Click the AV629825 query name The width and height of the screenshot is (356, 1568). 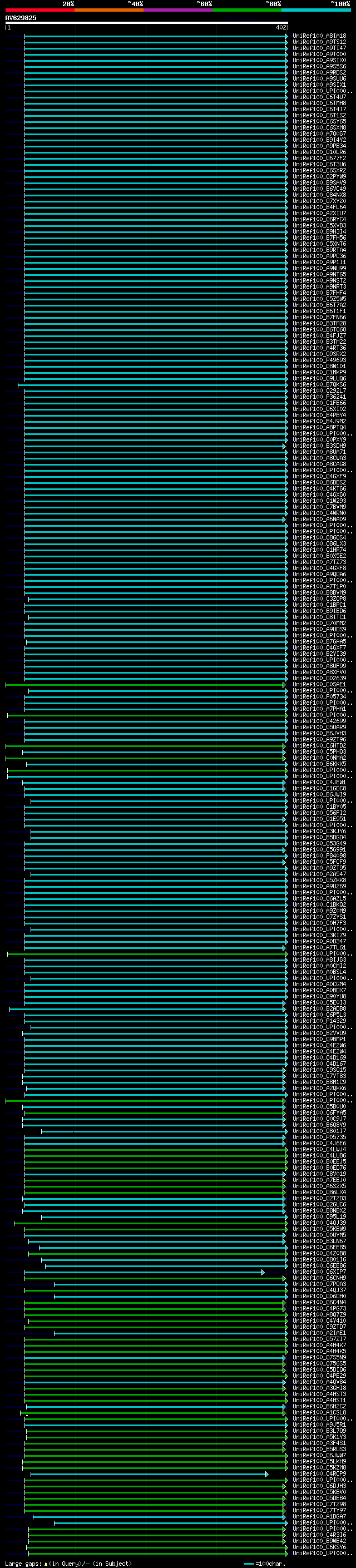click(21, 18)
